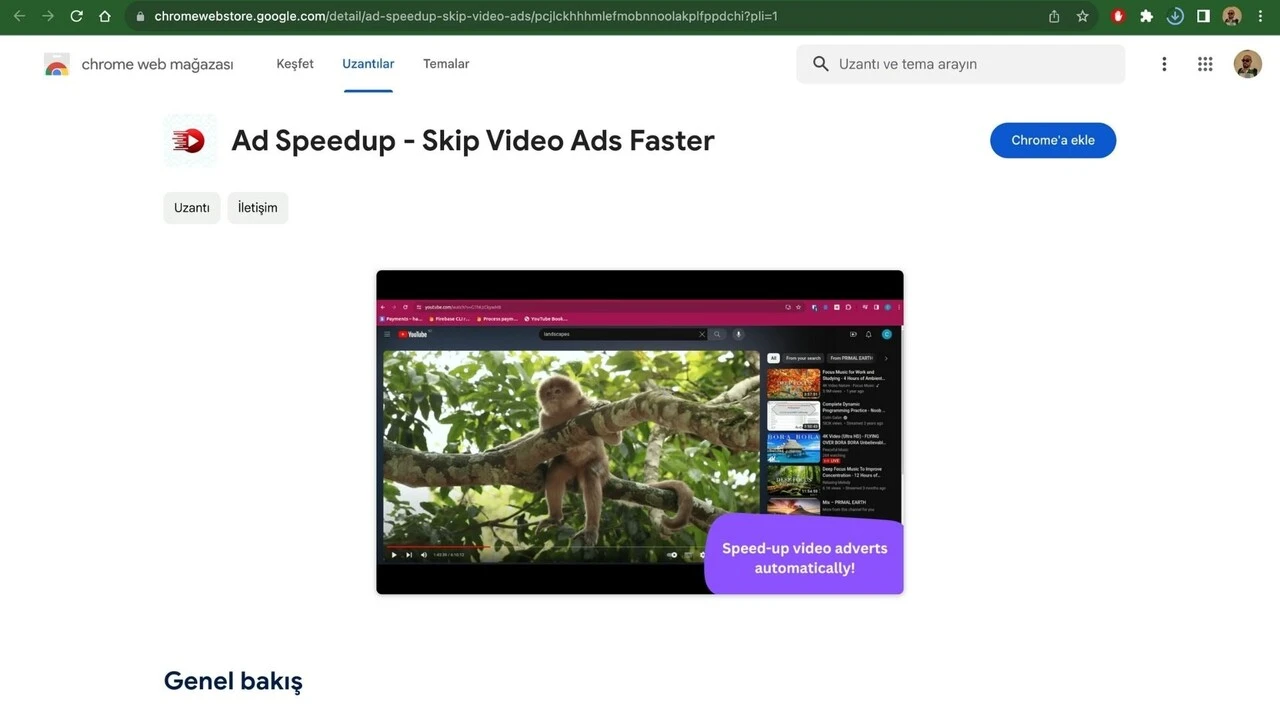Viewport: 1280px width, 720px height.
Task: Open the dark mode extension icon
Action: coord(1175,16)
